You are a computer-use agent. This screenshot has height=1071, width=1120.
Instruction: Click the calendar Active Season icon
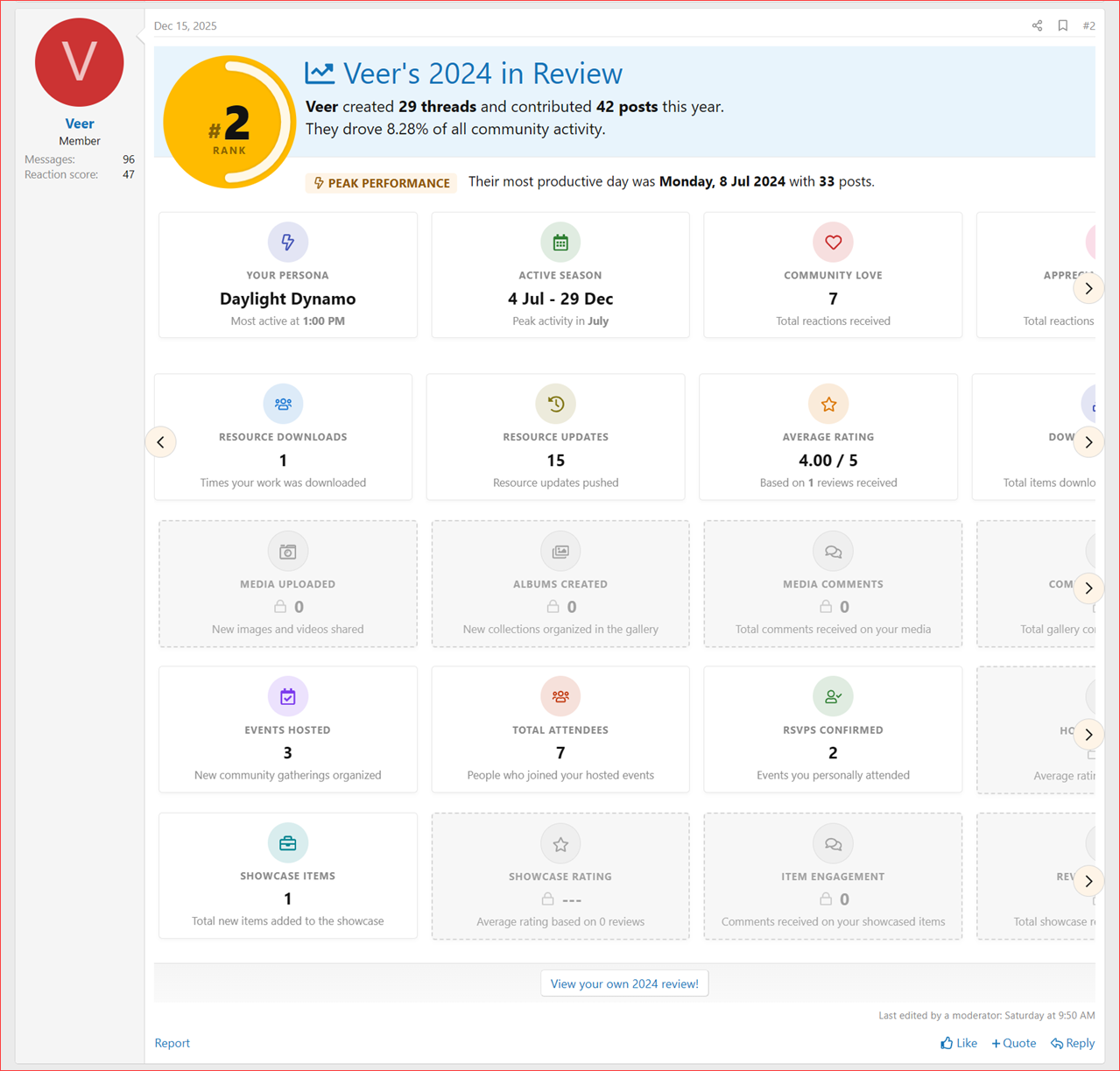[560, 242]
